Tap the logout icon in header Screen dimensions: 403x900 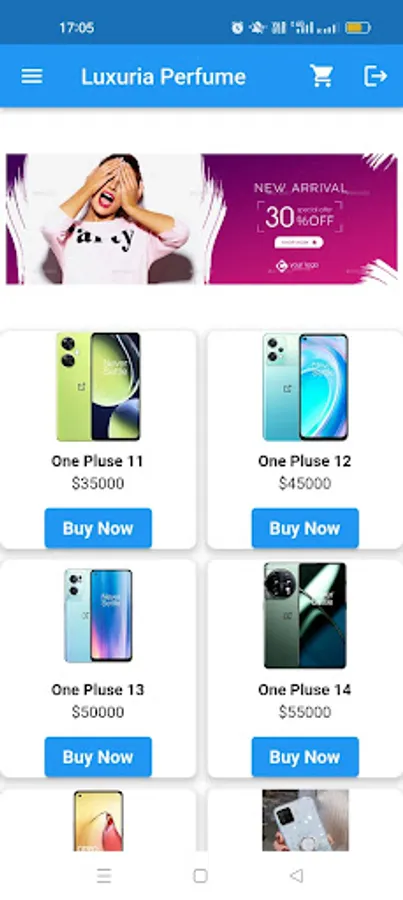coord(375,76)
